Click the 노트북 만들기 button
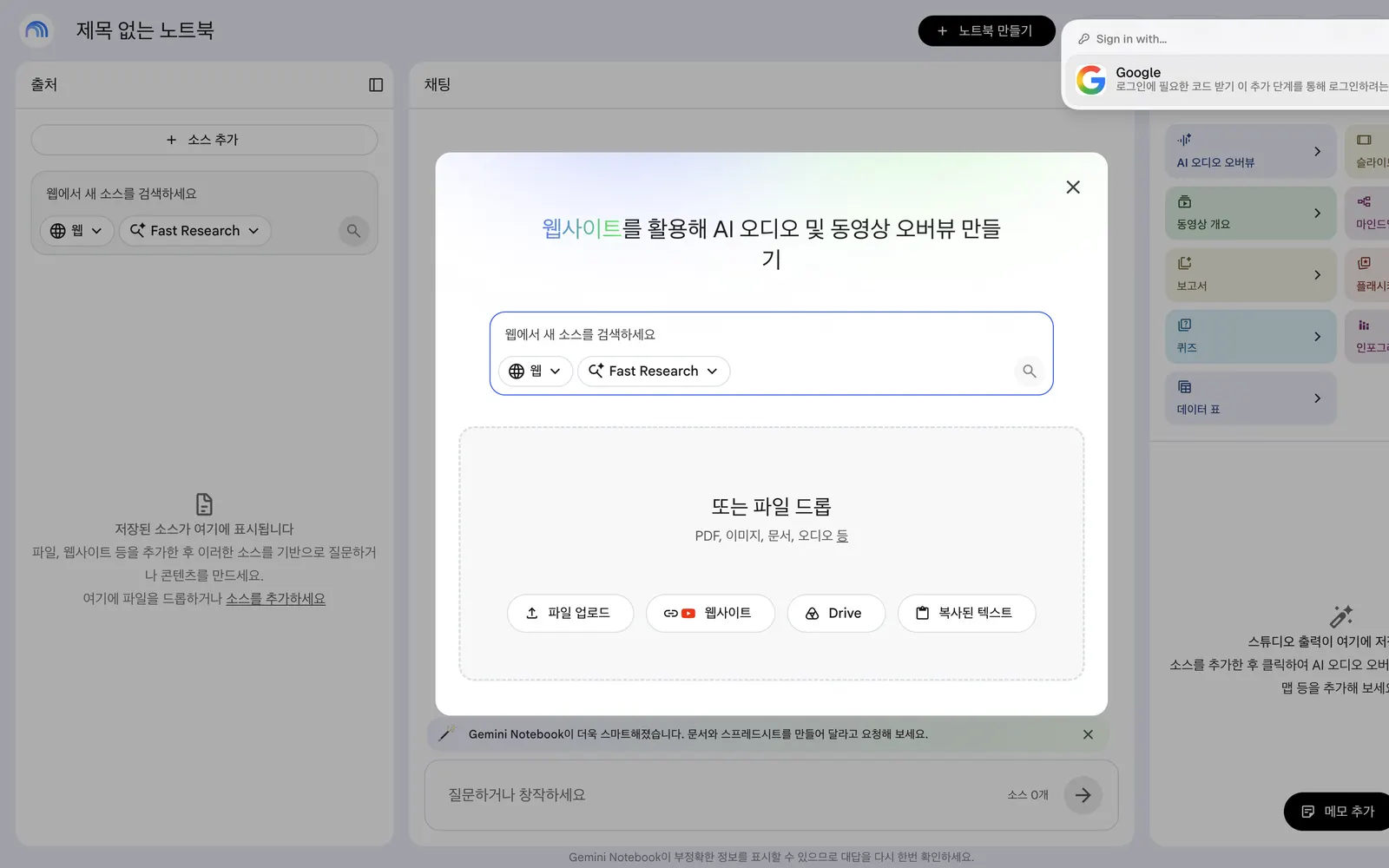This screenshot has height=868, width=1389. click(986, 31)
